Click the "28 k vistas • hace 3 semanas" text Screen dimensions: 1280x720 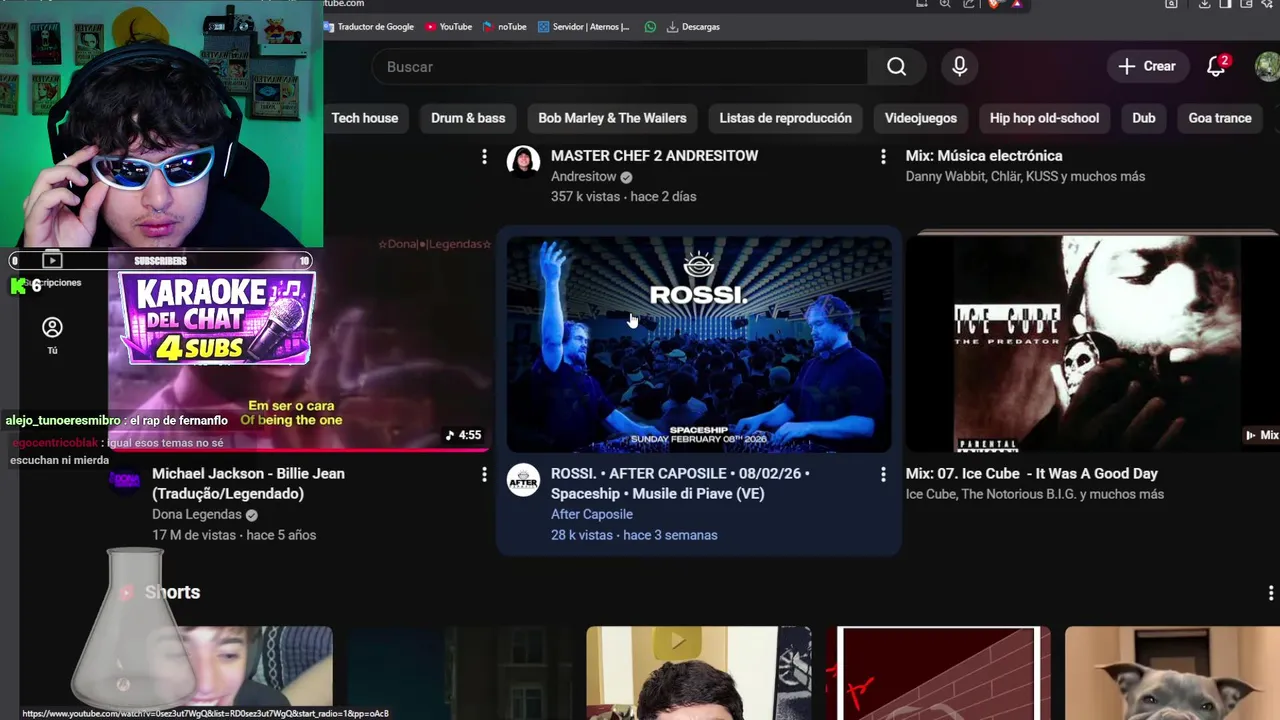(634, 535)
